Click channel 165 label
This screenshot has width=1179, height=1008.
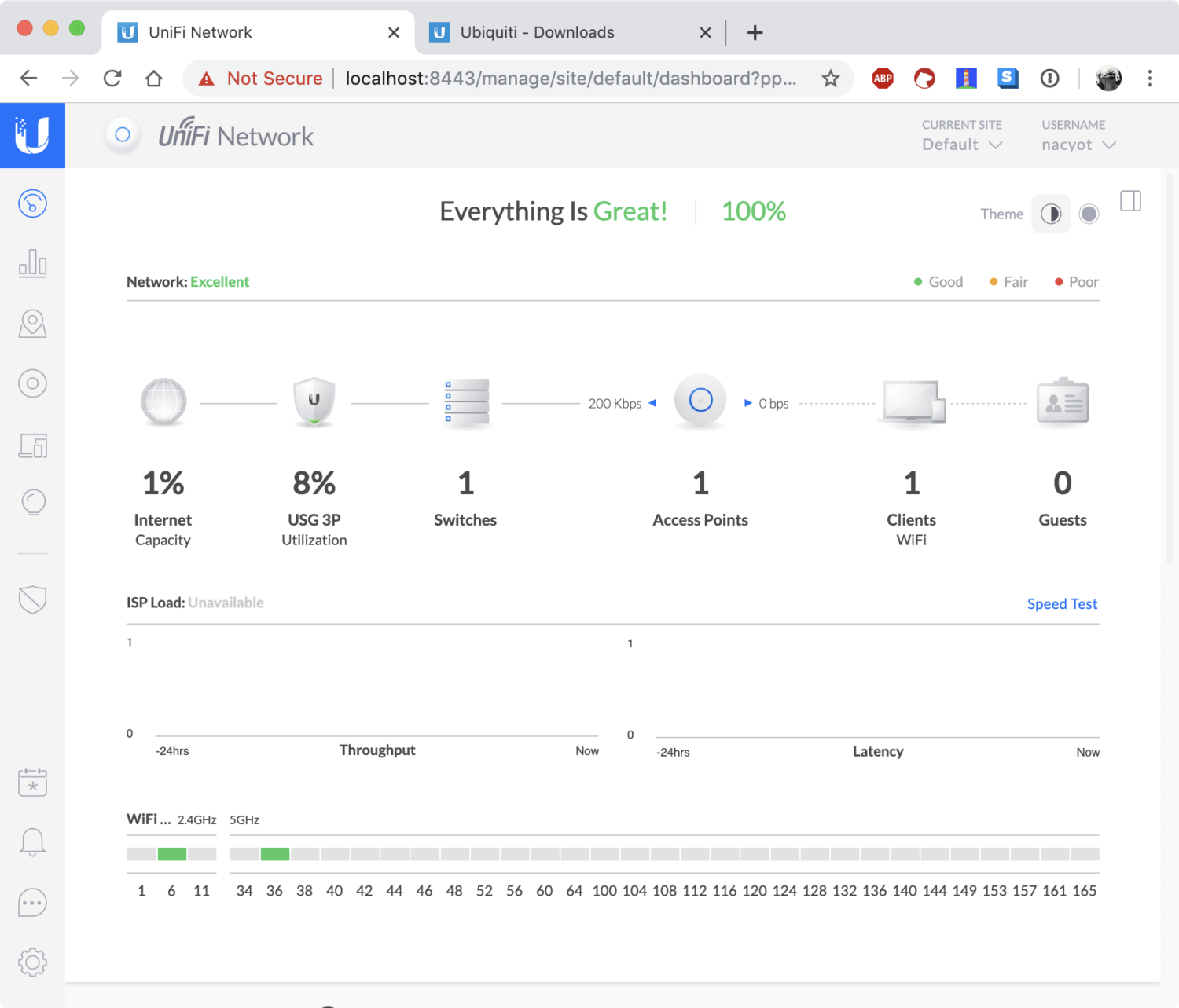click(x=1085, y=890)
